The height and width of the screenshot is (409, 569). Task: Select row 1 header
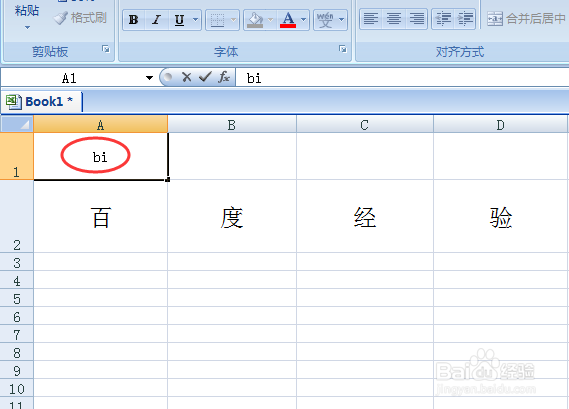pyautogui.click(x=17, y=156)
